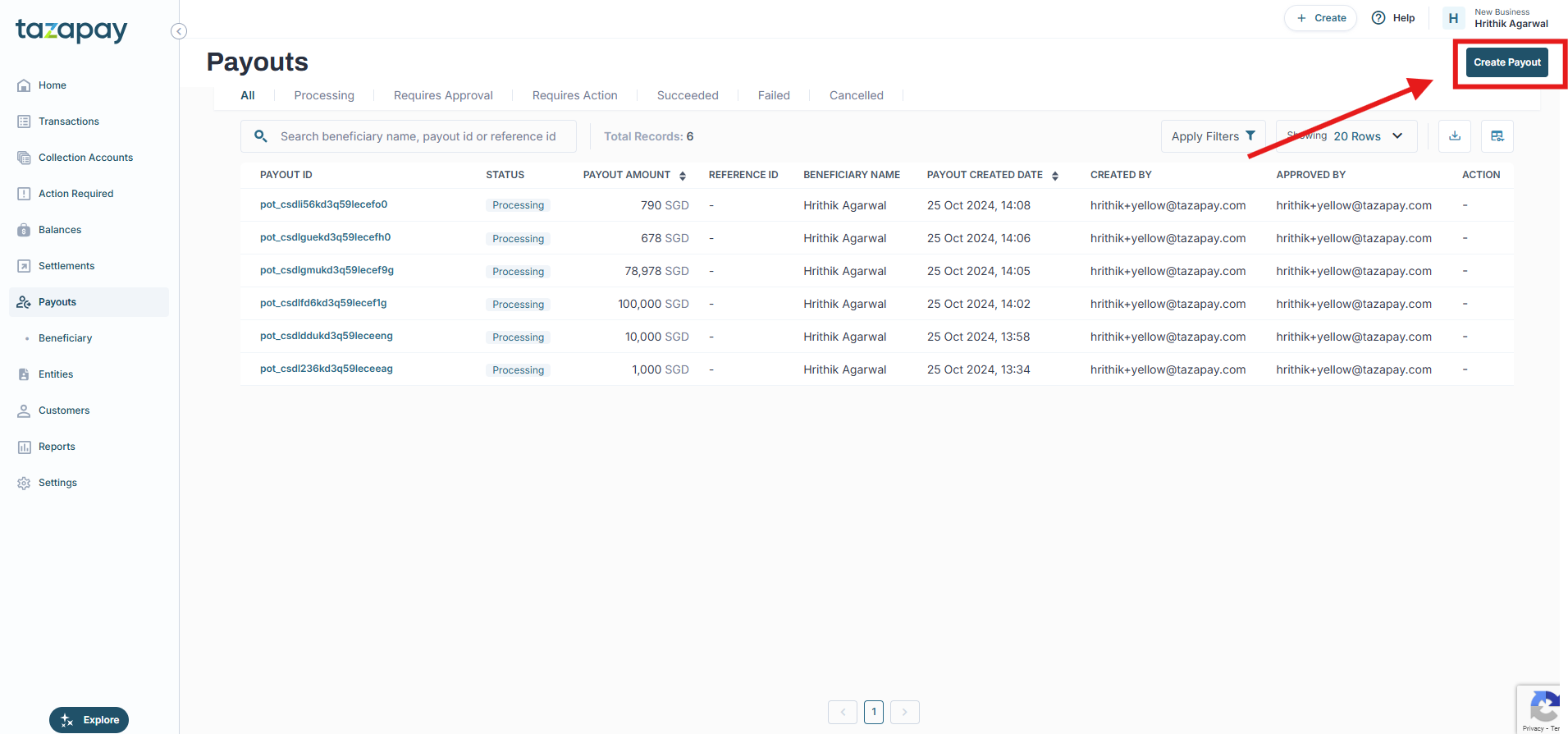Switch to the Processing tab
Image resolution: width=1568 pixels, height=734 pixels.
tap(324, 95)
